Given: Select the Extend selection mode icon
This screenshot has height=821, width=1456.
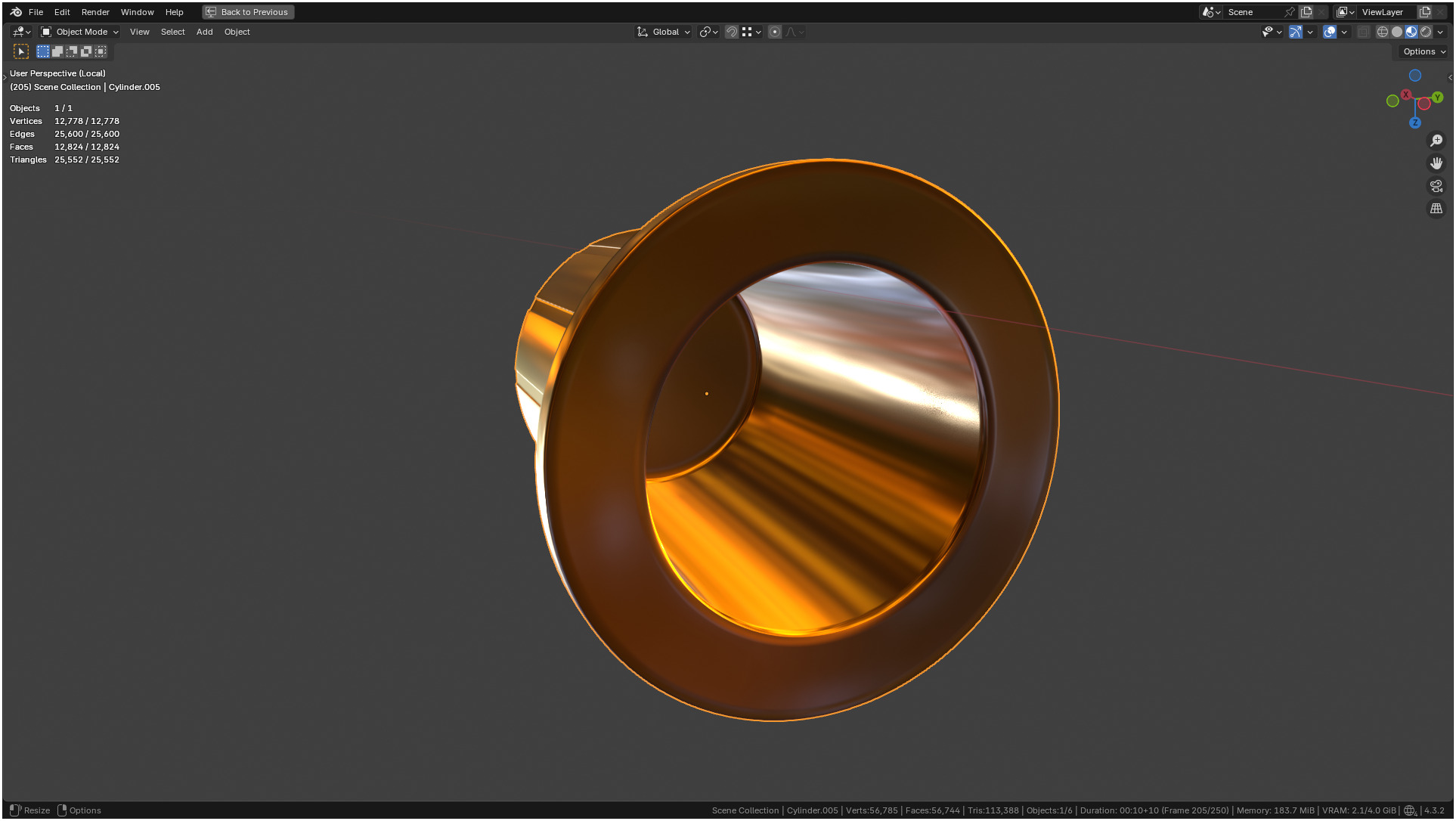Looking at the screenshot, I should pos(57,51).
